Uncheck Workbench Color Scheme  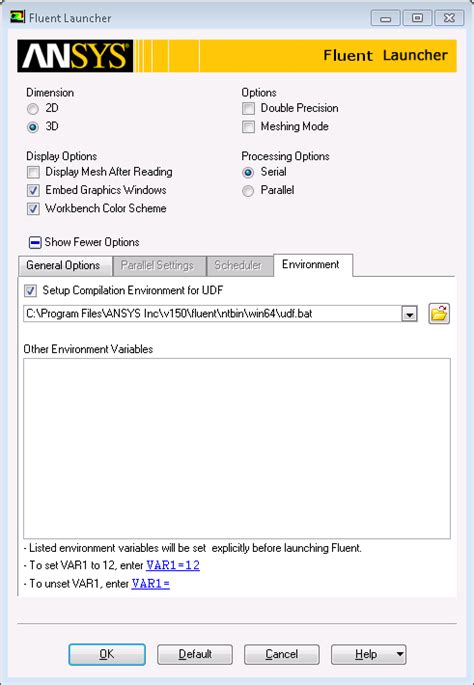coord(33,209)
